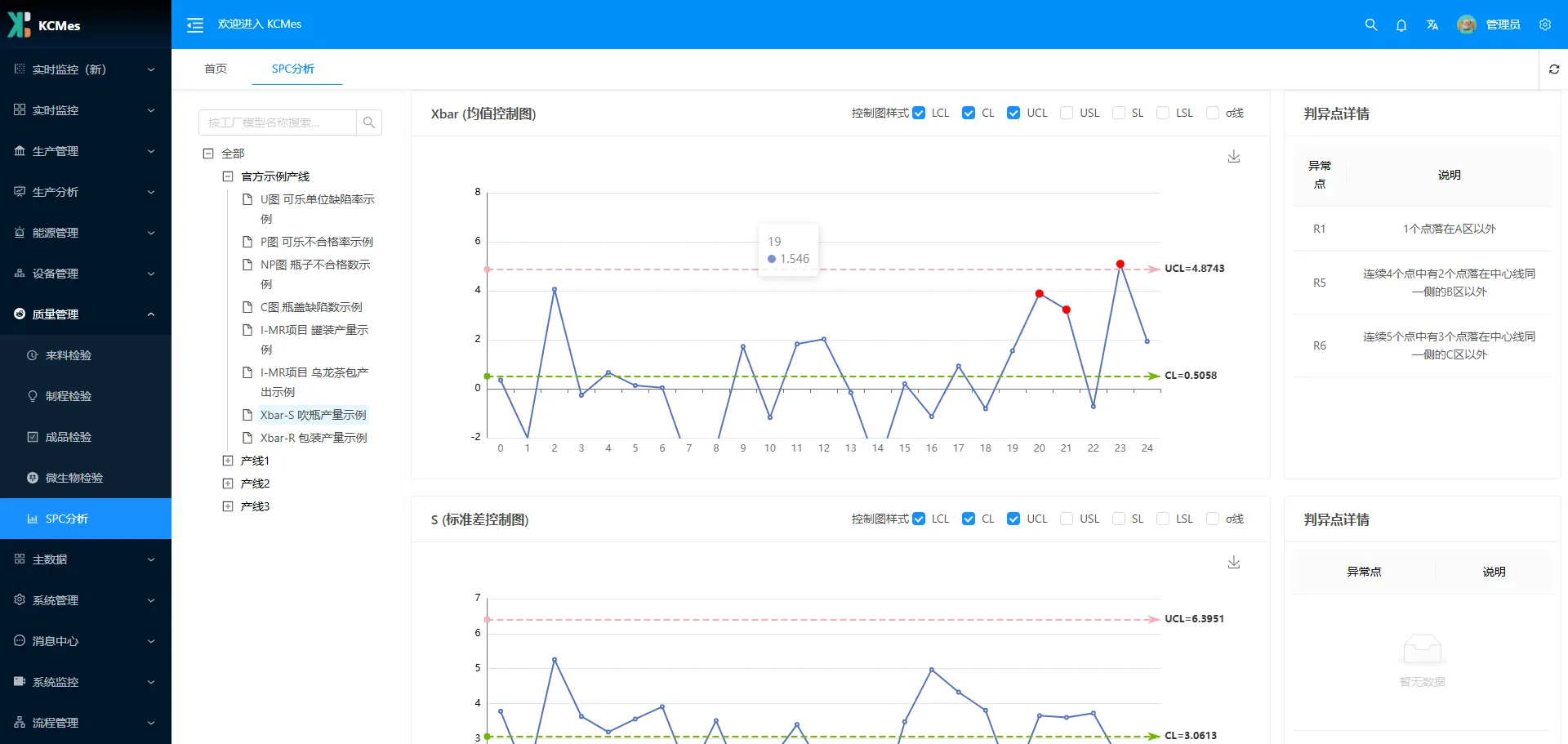1568x744 pixels.
Task: Enable USL line on Xbar chart
Action: [x=1067, y=114]
